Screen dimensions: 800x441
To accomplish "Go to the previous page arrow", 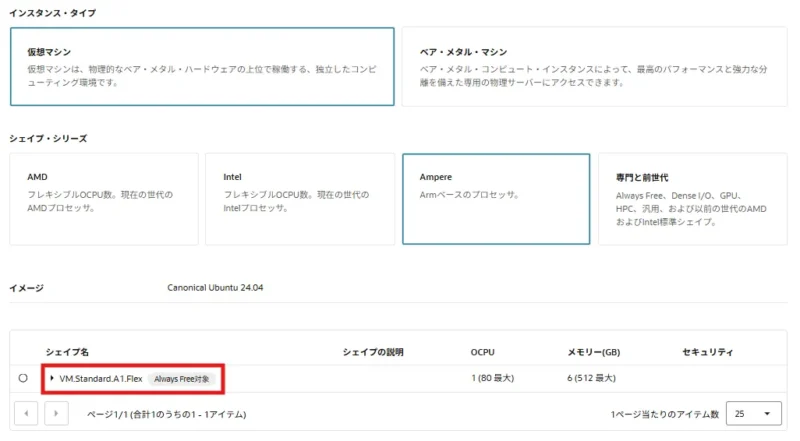I will [26, 413].
